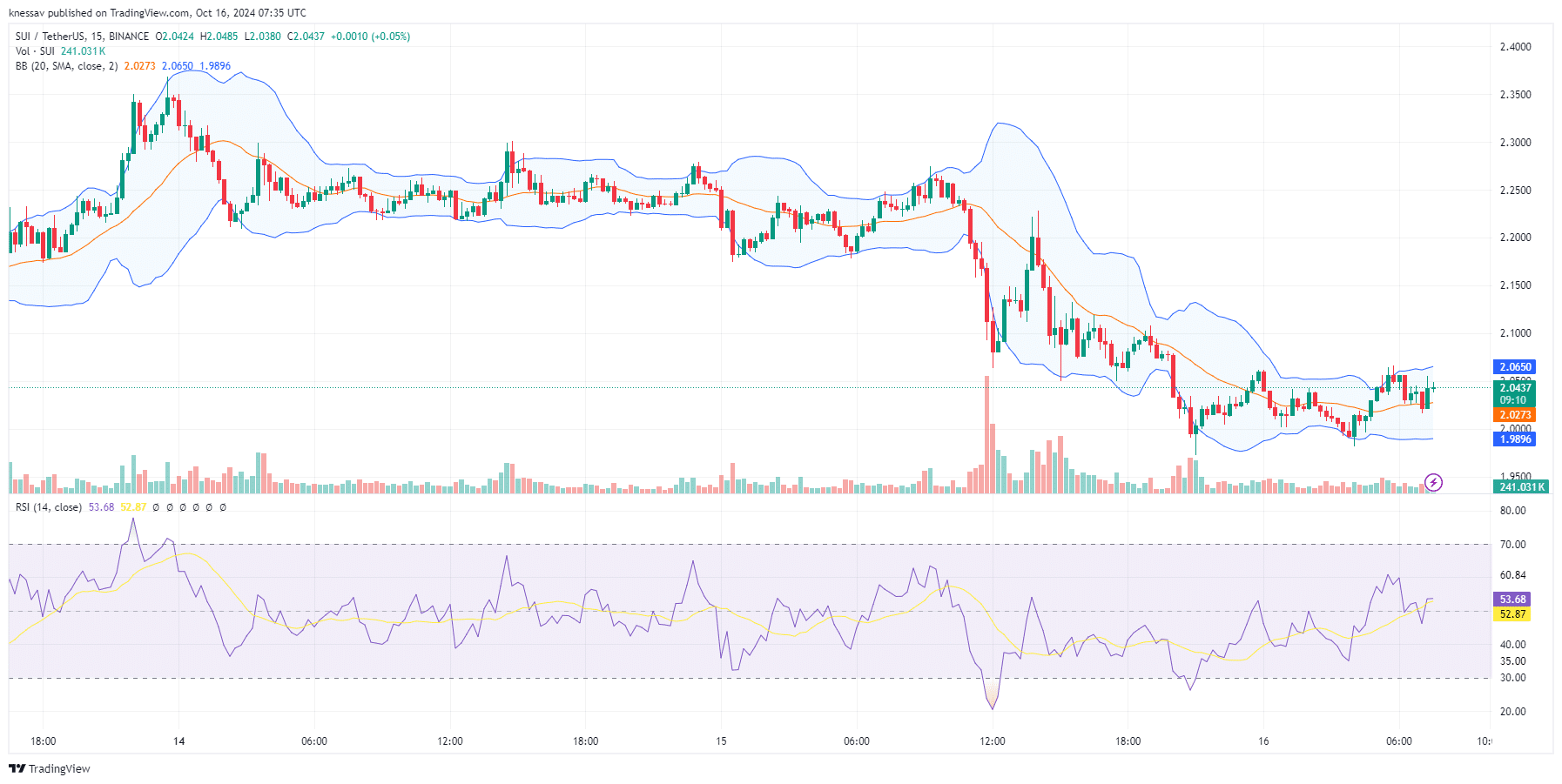Click the orange 2.0273 value in the BB legend
The image size is (1562, 784).
click(139, 66)
